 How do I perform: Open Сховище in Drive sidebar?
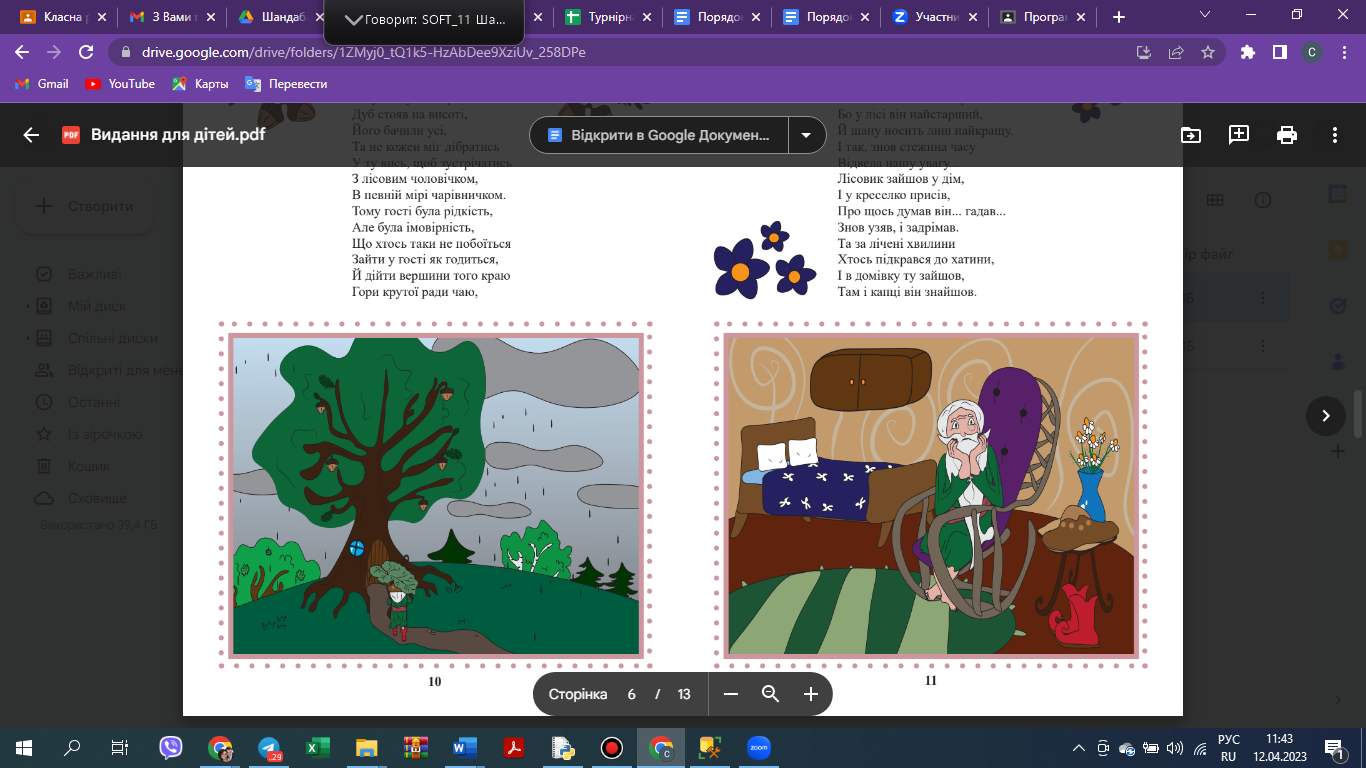tap(97, 498)
